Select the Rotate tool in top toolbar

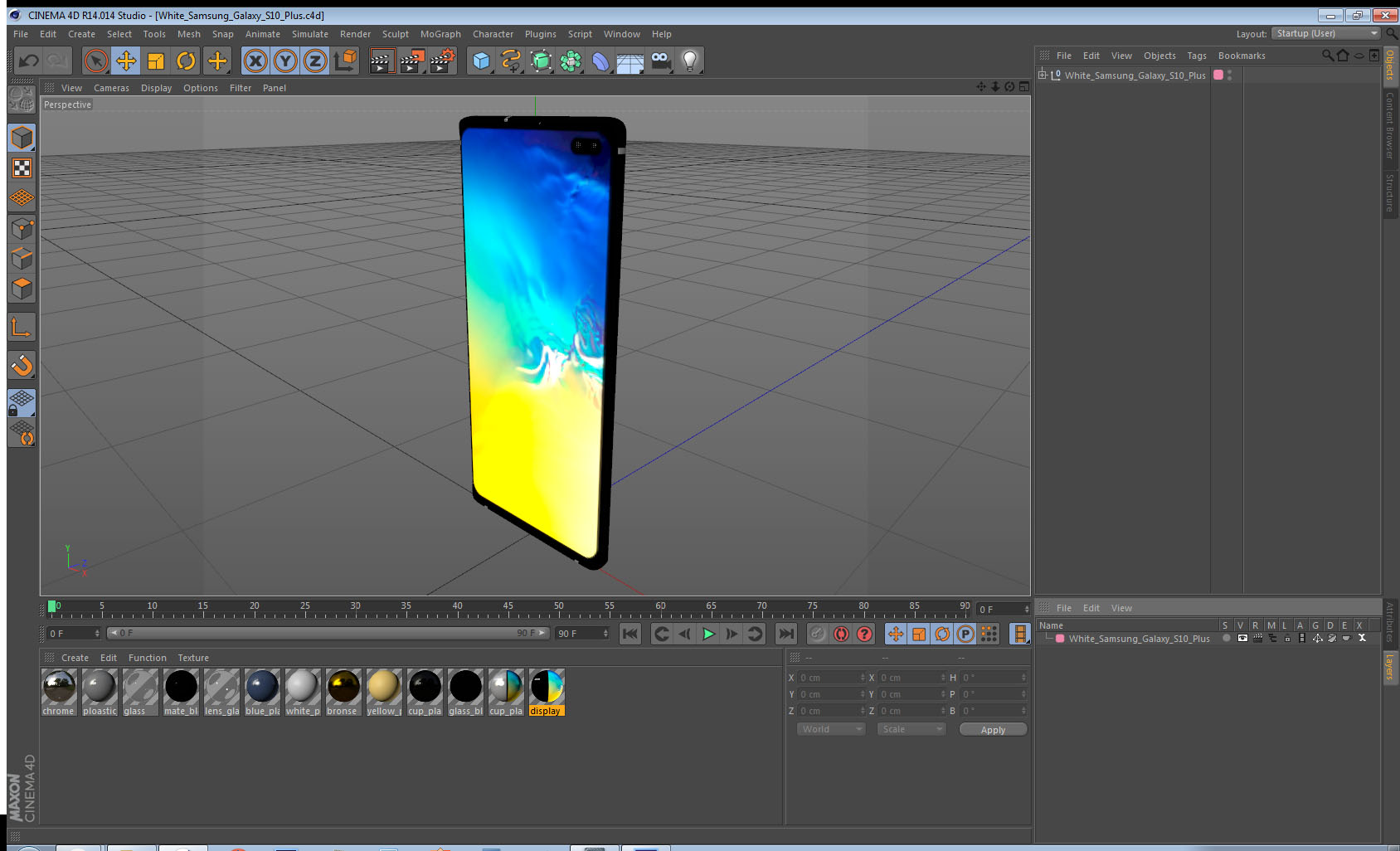click(x=187, y=61)
